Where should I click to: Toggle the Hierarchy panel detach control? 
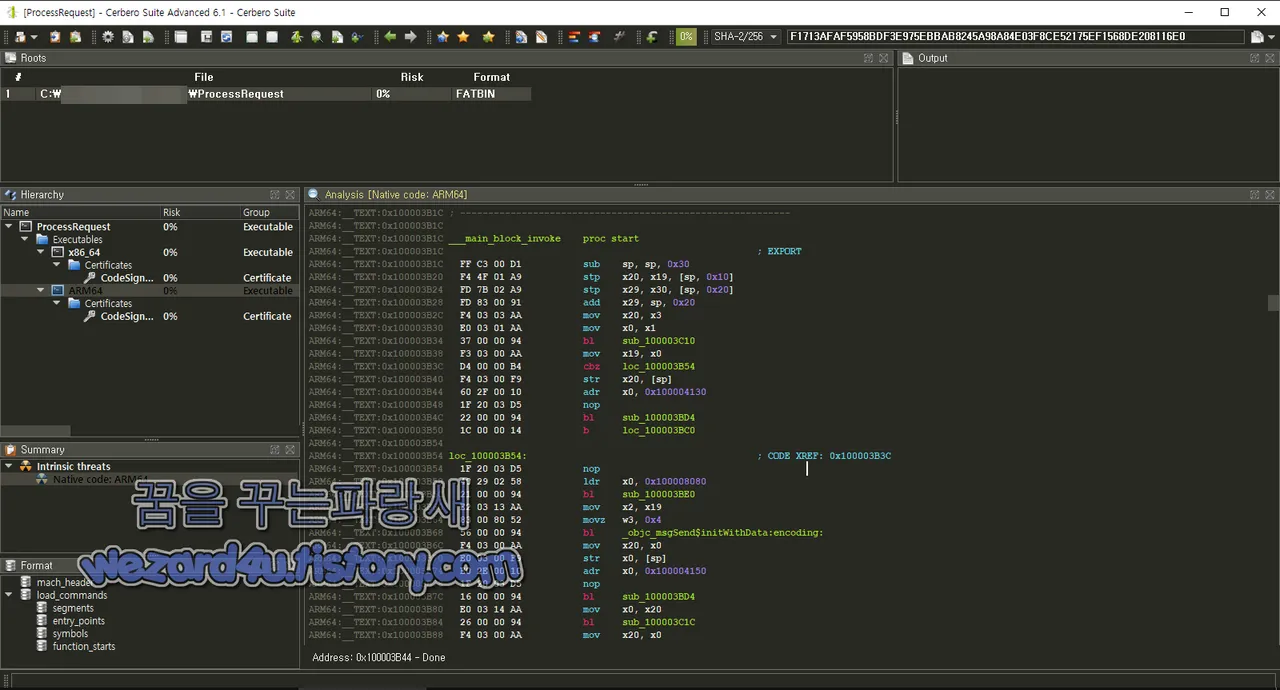point(274,194)
